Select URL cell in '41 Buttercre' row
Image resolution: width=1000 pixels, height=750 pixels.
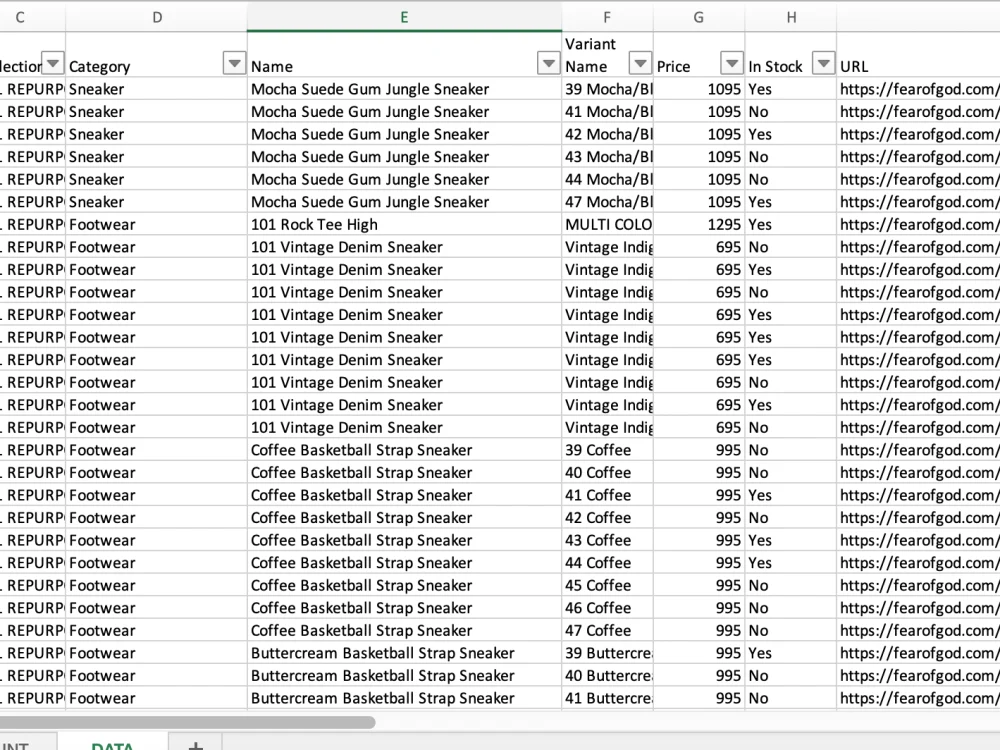[918, 698]
